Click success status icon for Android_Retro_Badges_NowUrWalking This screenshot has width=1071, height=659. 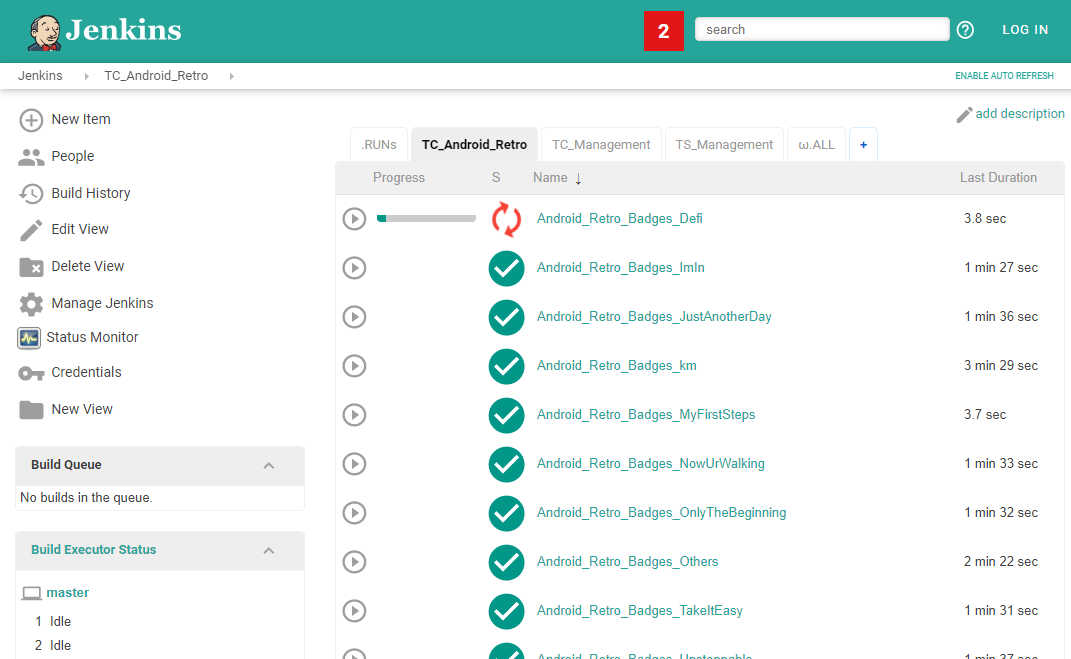point(506,465)
